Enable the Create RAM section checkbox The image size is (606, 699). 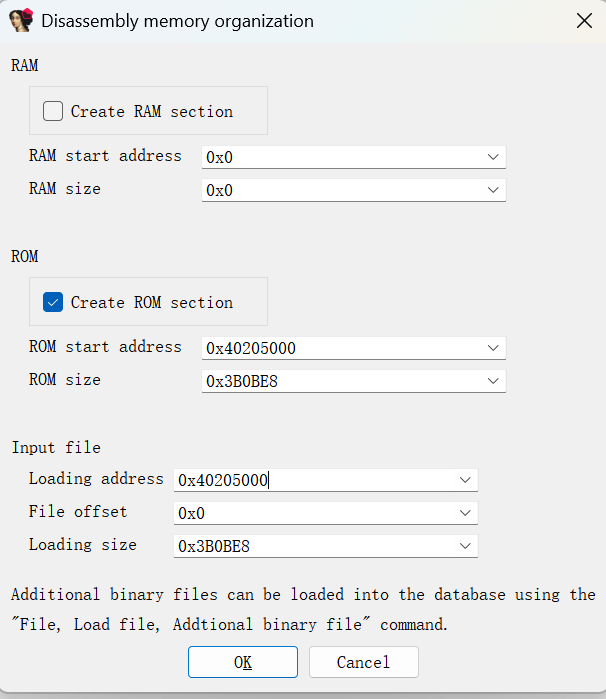click(x=53, y=111)
